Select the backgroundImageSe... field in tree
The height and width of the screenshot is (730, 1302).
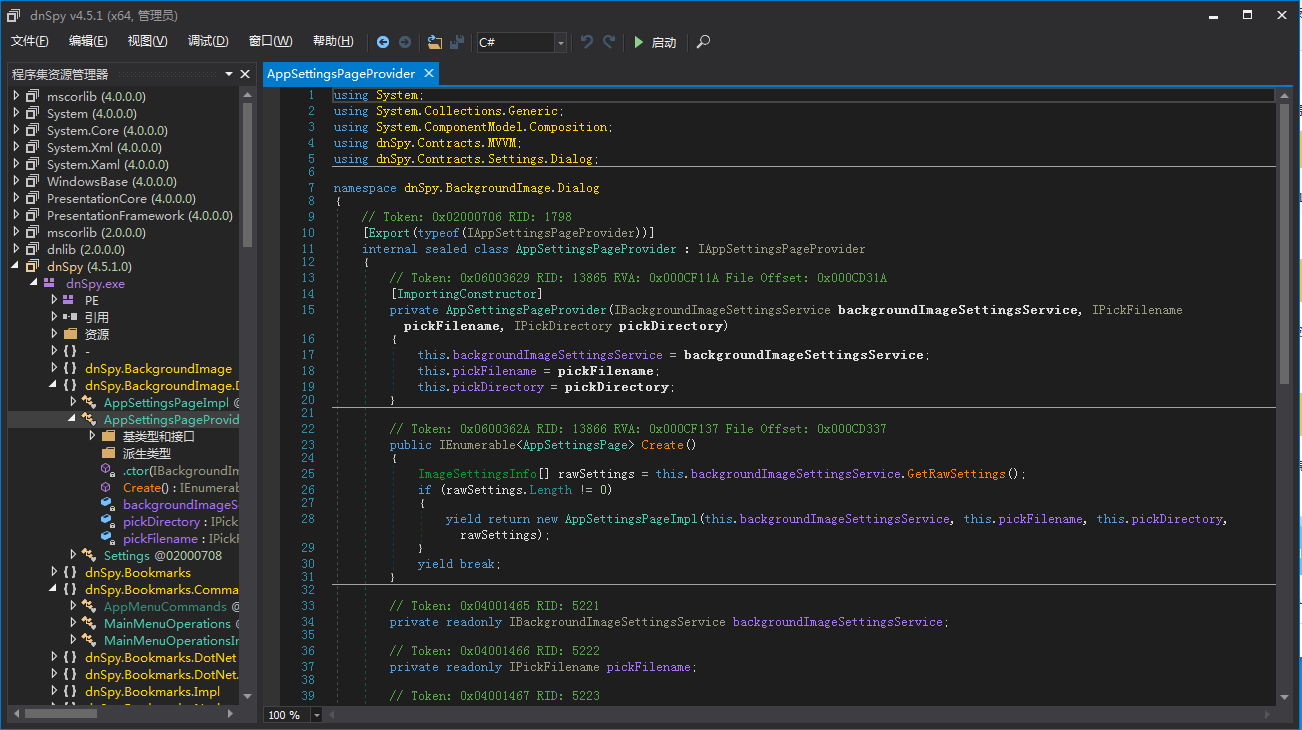coord(180,504)
